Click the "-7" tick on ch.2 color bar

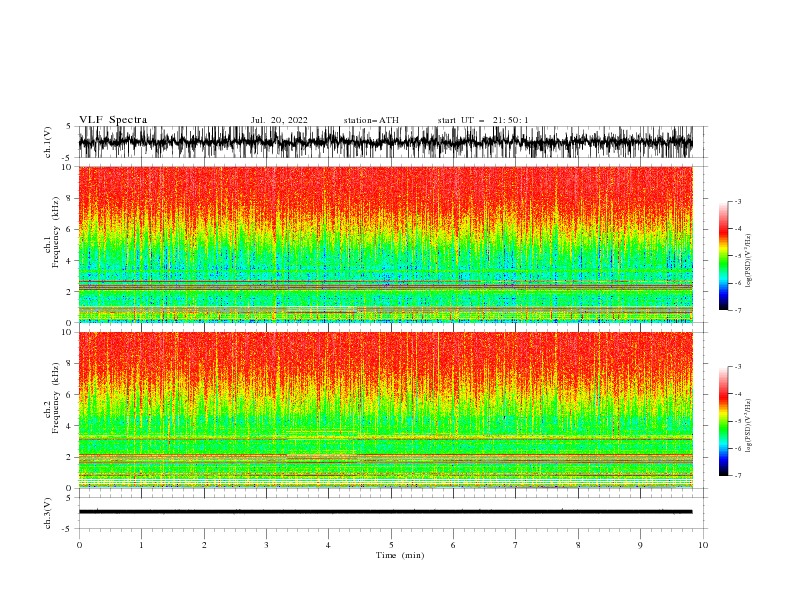(x=738, y=475)
